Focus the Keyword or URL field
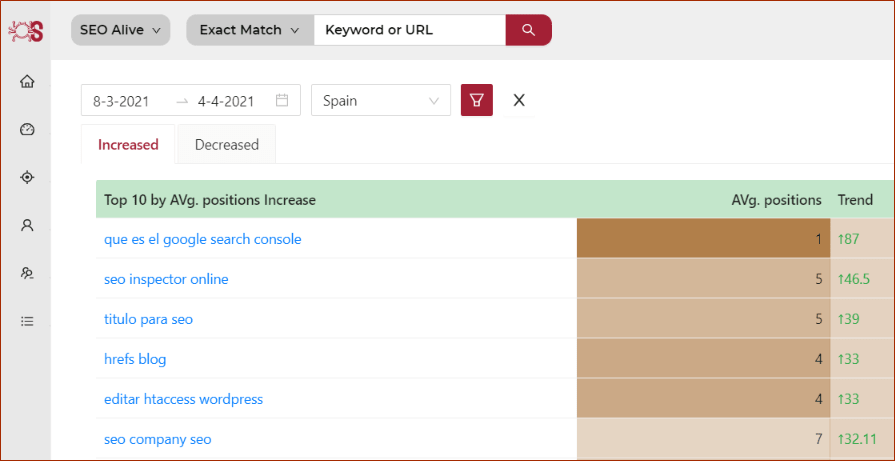 [x=410, y=30]
